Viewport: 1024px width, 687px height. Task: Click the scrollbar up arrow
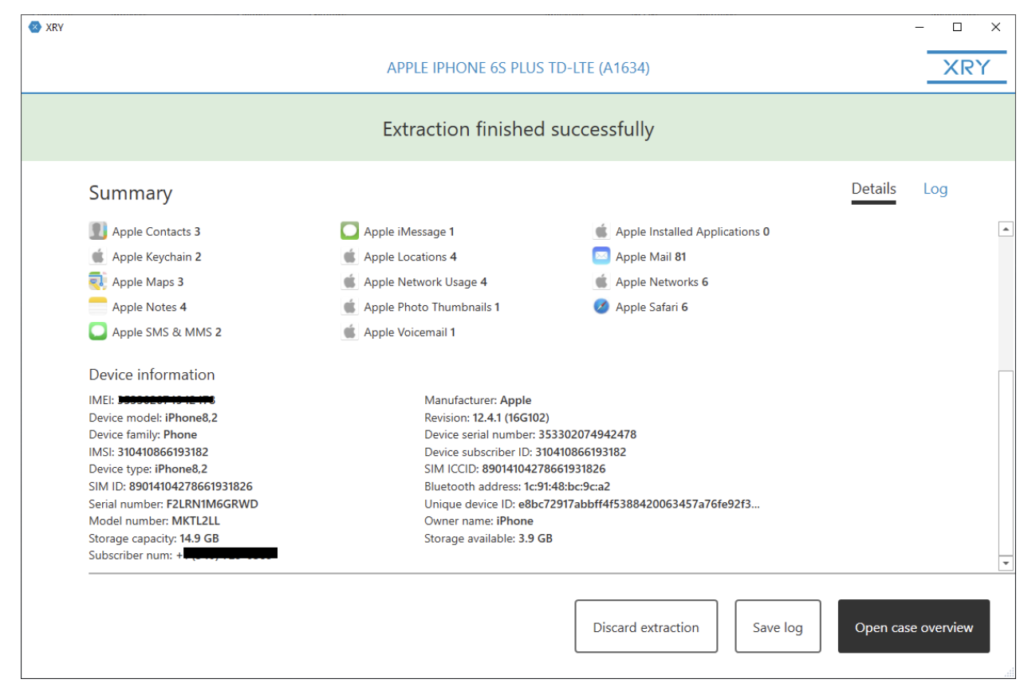(1006, 229)
